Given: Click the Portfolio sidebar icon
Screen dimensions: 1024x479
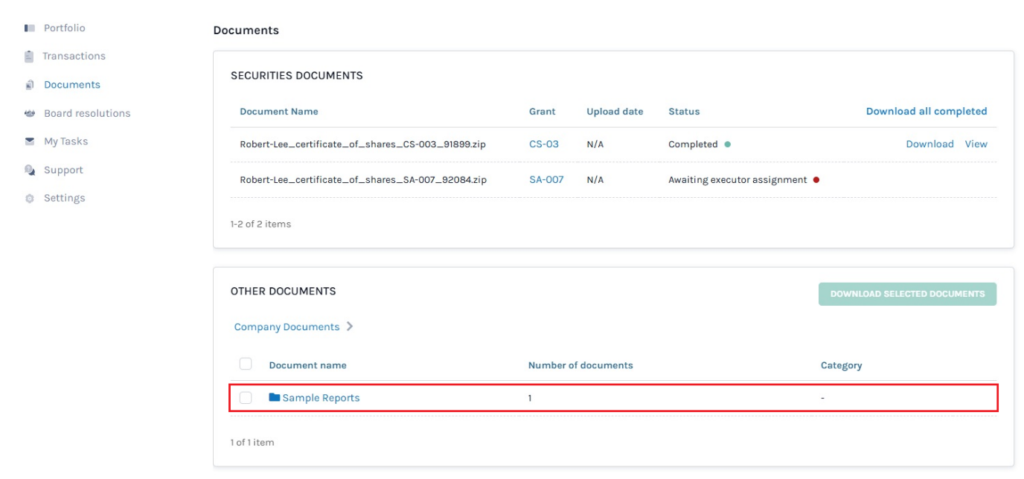Looking at the screenshot, I should tap(30, 28).
